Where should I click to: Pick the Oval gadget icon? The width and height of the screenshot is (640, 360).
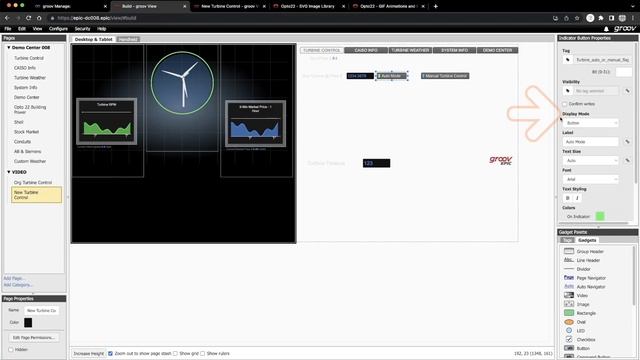click(569, 322)
